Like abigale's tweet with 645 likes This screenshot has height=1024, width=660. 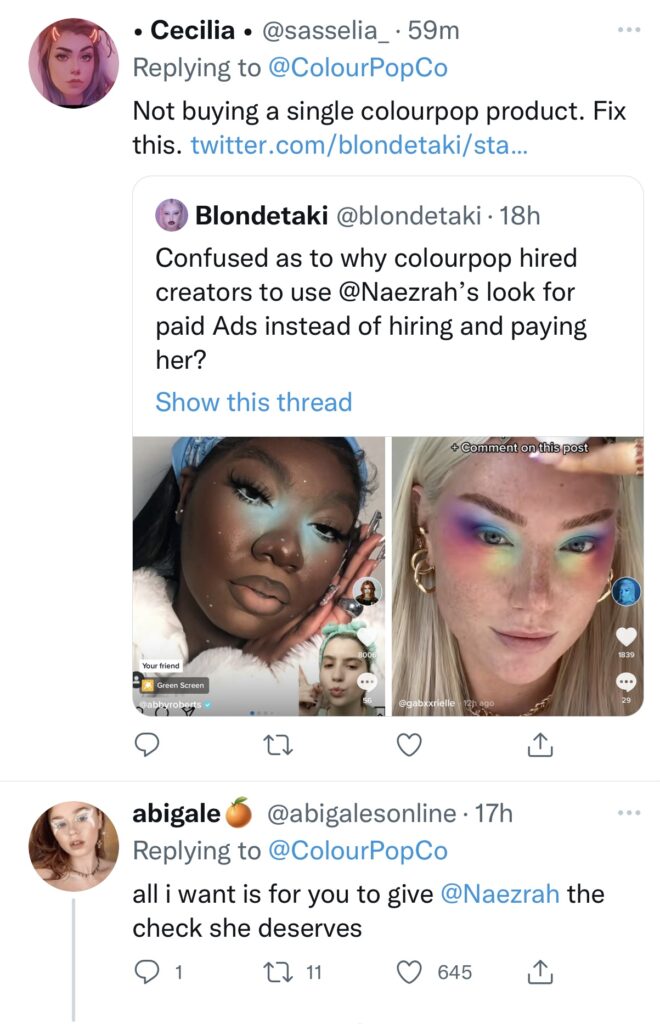434,972
